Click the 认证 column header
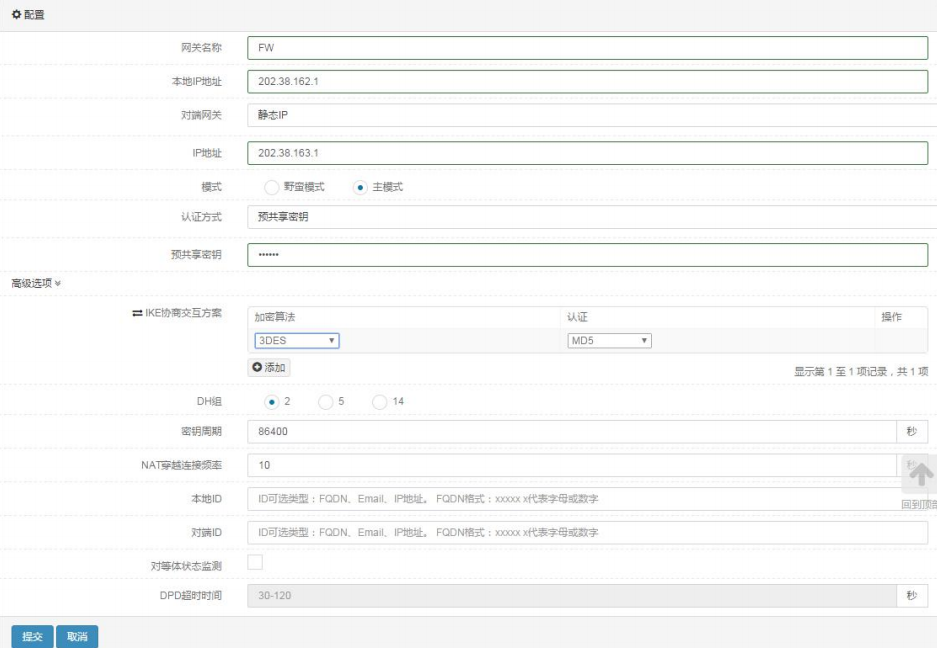The image size is (937, 648). click(x=577, y=317)
